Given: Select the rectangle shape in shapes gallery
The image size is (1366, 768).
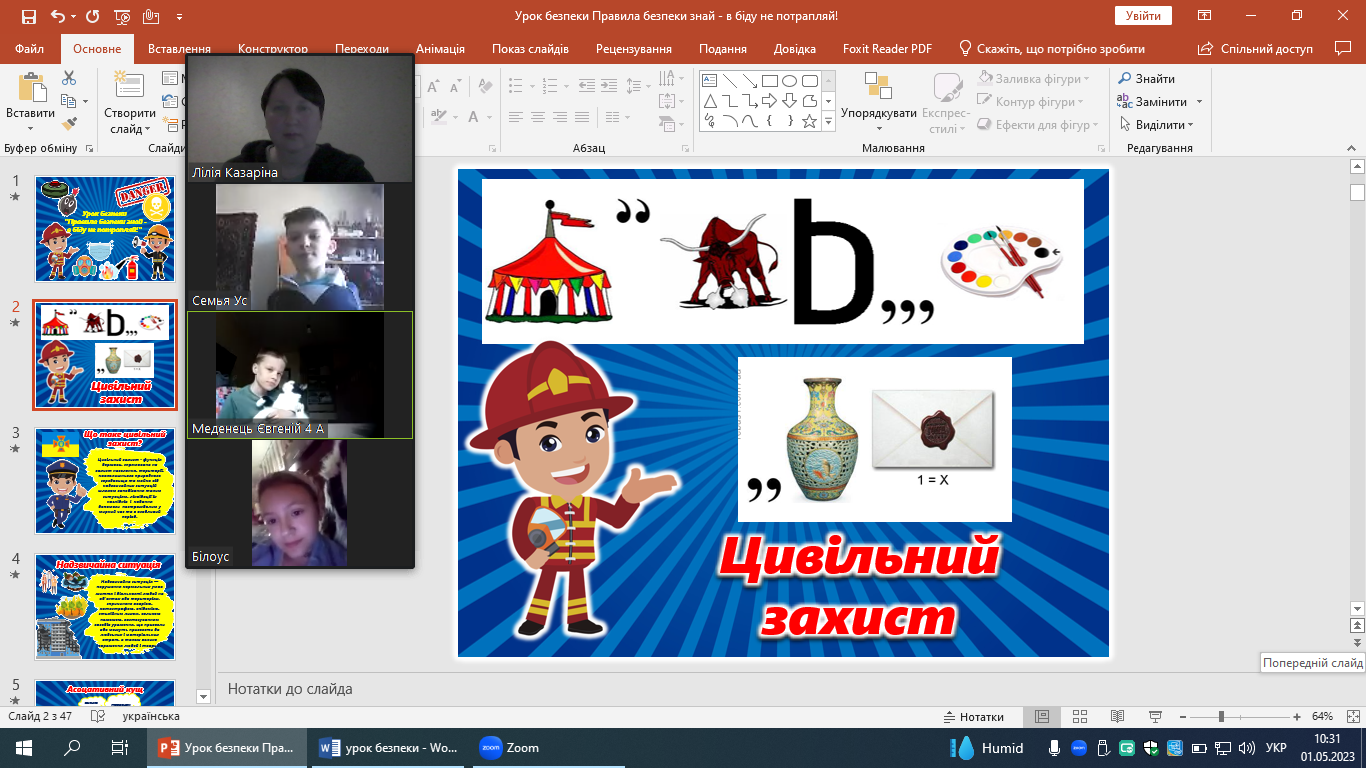Looking at the screenshot, I should coord(770,81).
